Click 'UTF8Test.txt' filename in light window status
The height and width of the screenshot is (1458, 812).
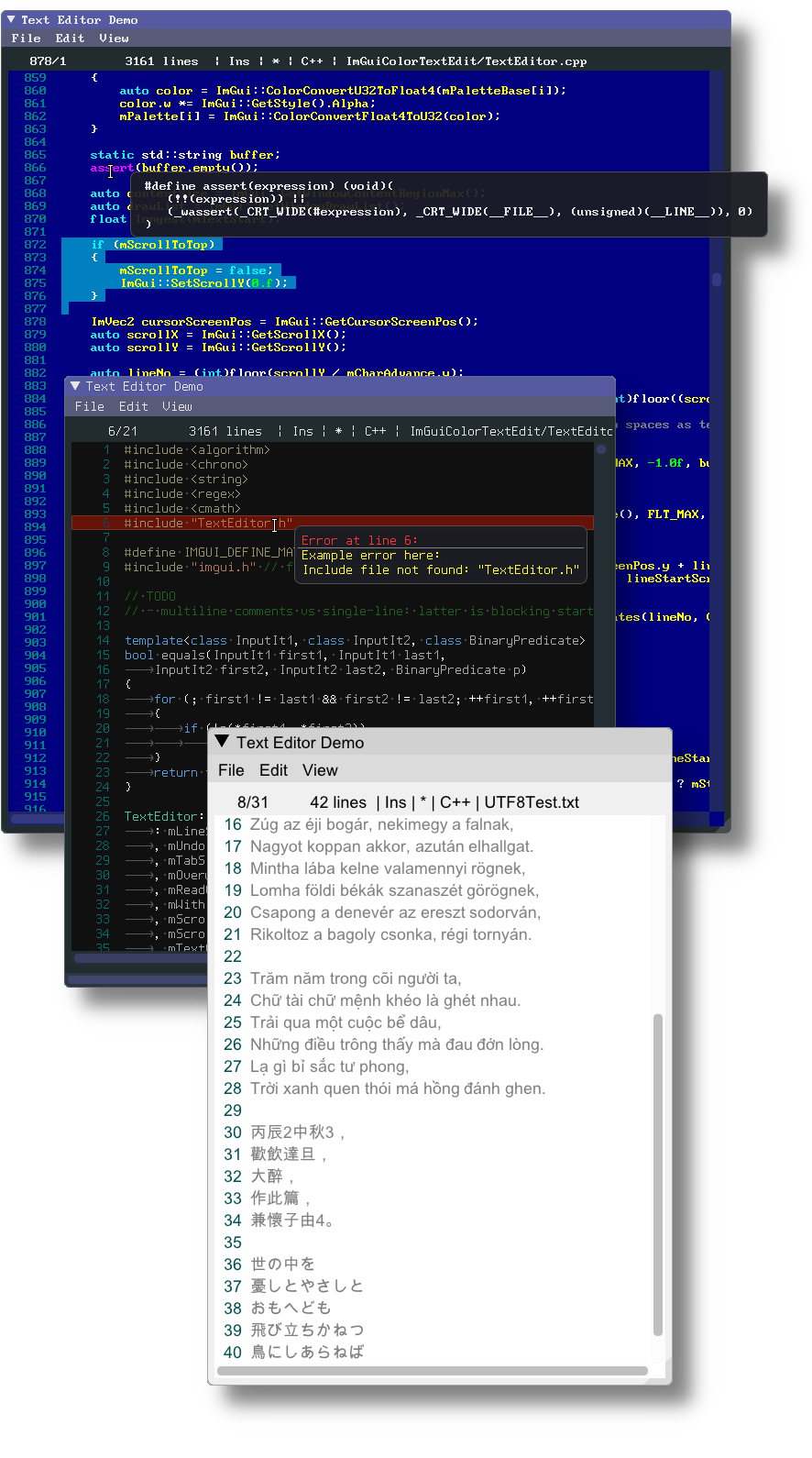[532, 802]
